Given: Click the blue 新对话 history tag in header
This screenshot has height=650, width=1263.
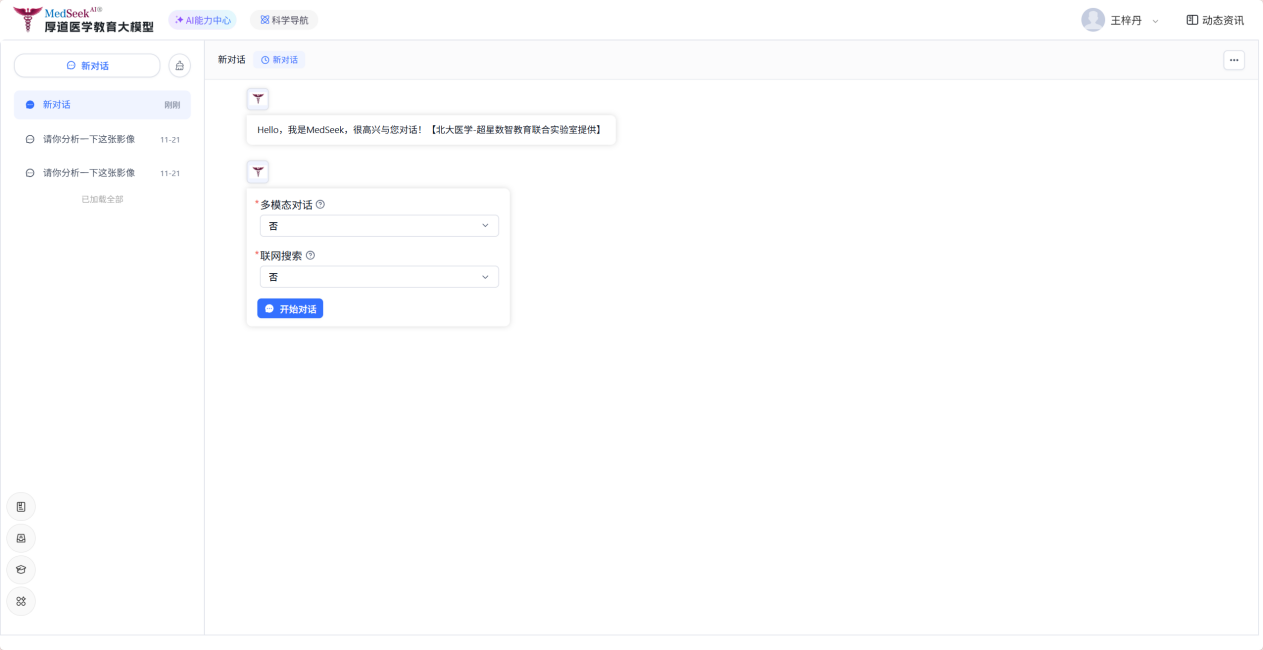Looking at the screenshot, I should [x=279, y=60].
